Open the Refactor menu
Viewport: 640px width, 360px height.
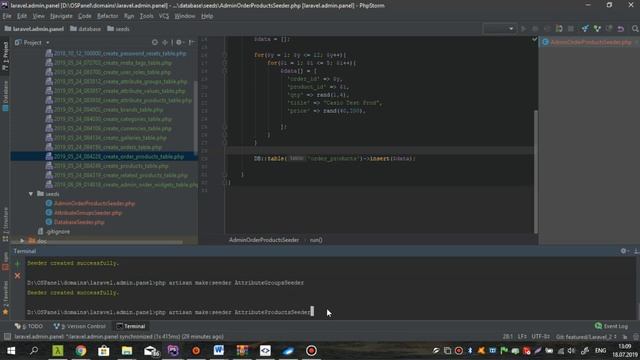pos(107,16)
